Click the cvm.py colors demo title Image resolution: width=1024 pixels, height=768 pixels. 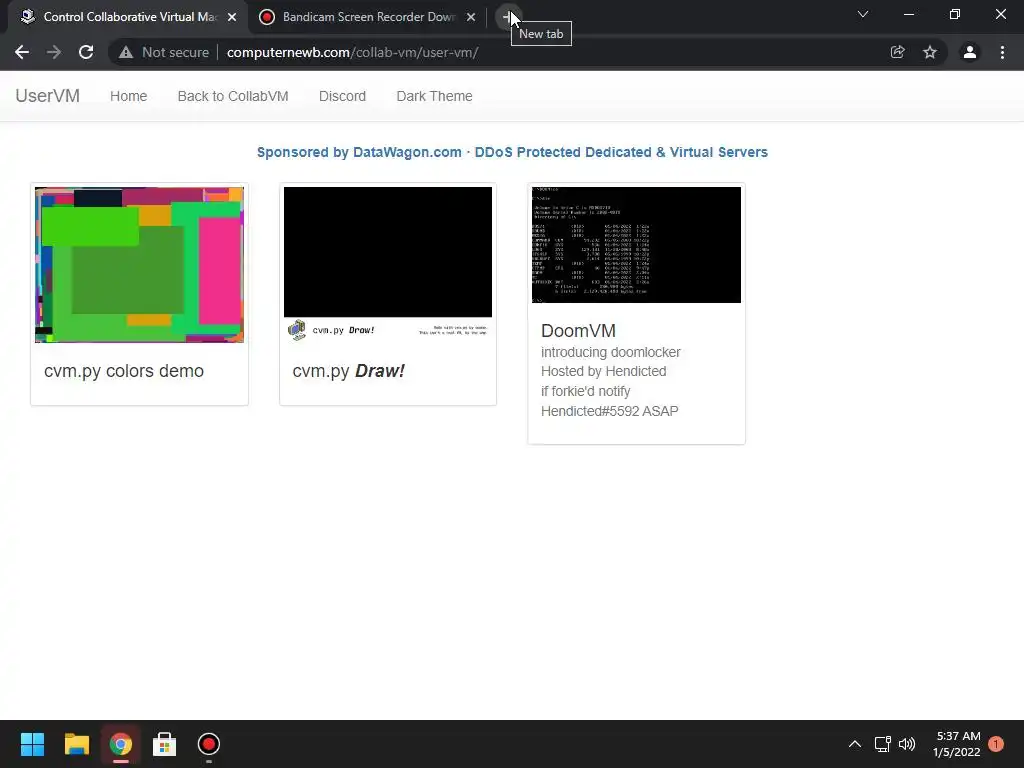coord(124,371)
